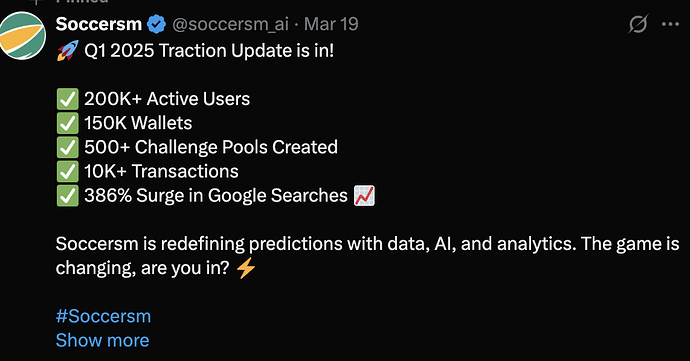The image size is (690, 361).
Task: Open the #Soccersm hashtag
Action: 103,316
